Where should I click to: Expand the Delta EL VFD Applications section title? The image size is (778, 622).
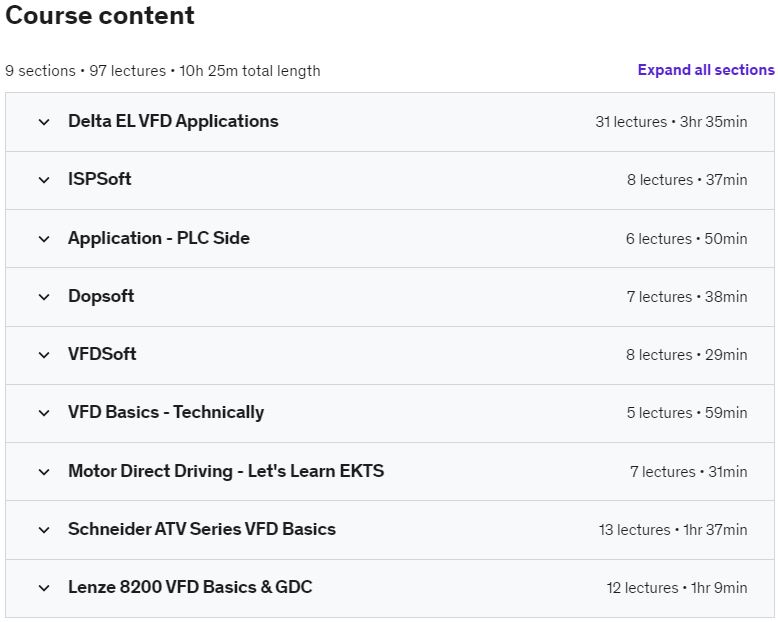pos(173,121)
